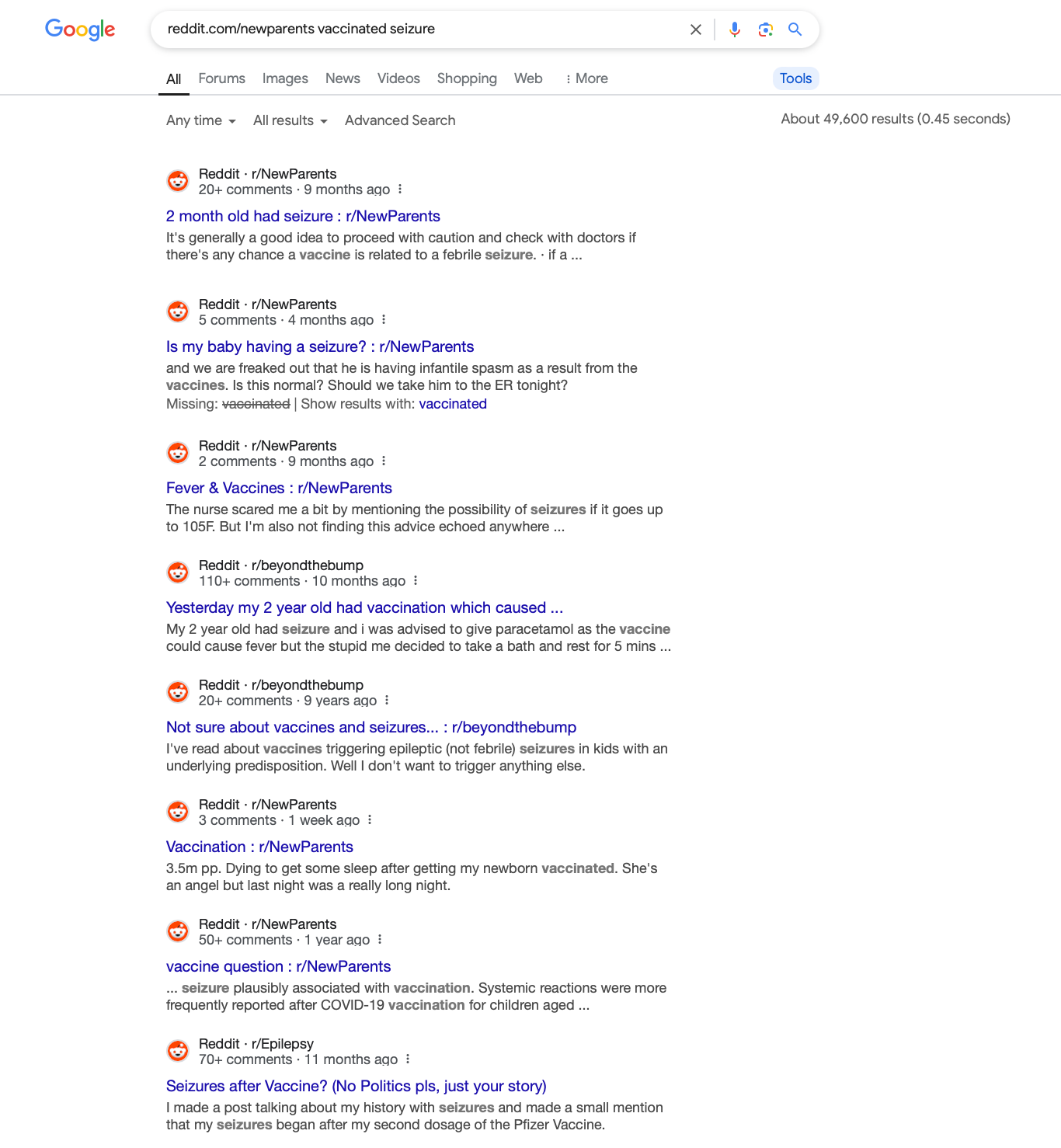Image resolution: width=1061 pixels, height=1148 pixels.
Task: Open 'Seizures after Vaccine? (No Politics pls)' result
Action: click(x=357, y=1086)
